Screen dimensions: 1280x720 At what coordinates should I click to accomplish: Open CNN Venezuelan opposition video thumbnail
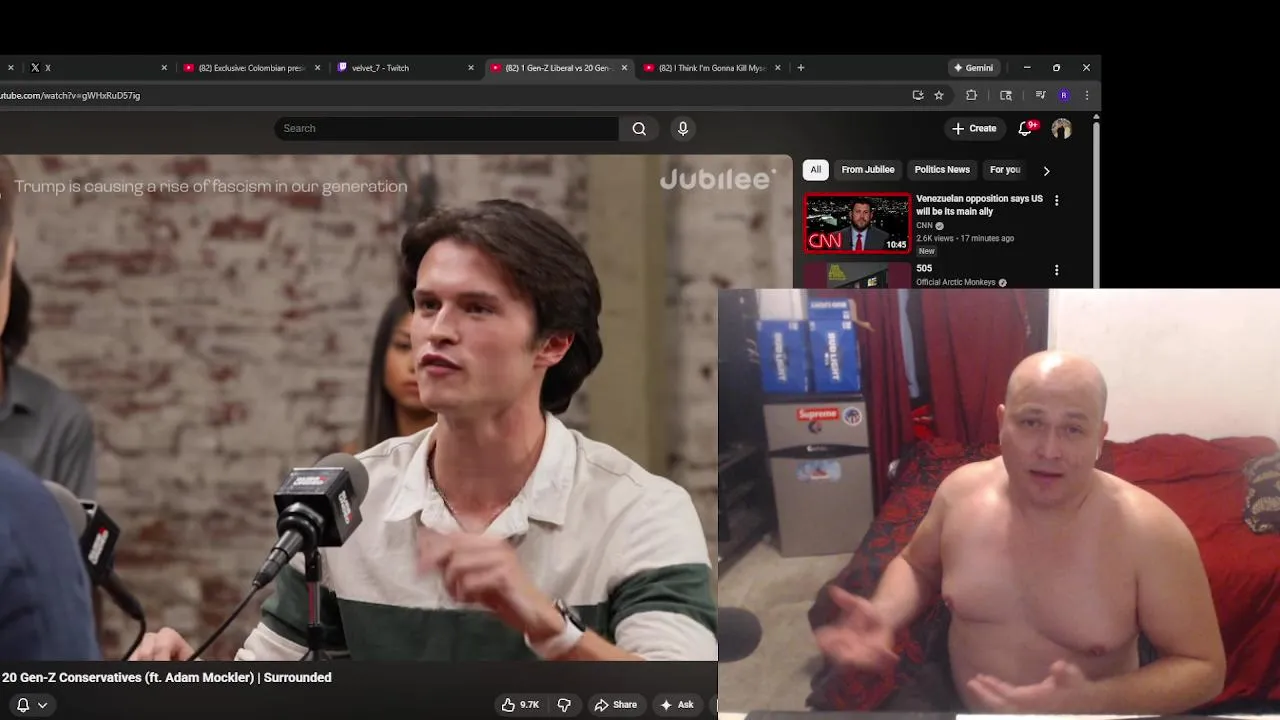point(858,223)
